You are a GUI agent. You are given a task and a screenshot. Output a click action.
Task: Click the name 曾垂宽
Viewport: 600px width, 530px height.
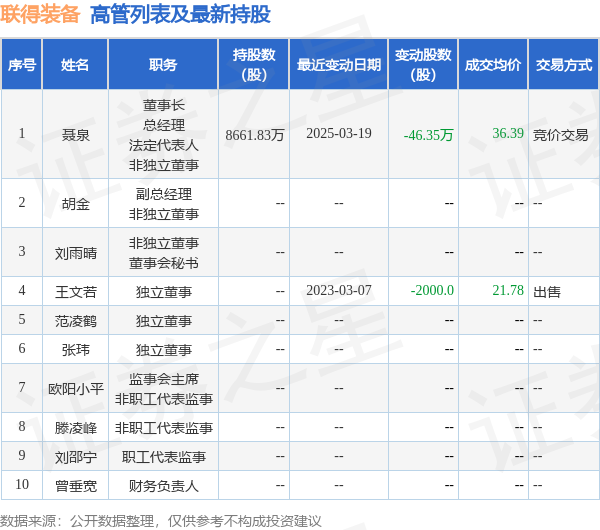[75, 486]
